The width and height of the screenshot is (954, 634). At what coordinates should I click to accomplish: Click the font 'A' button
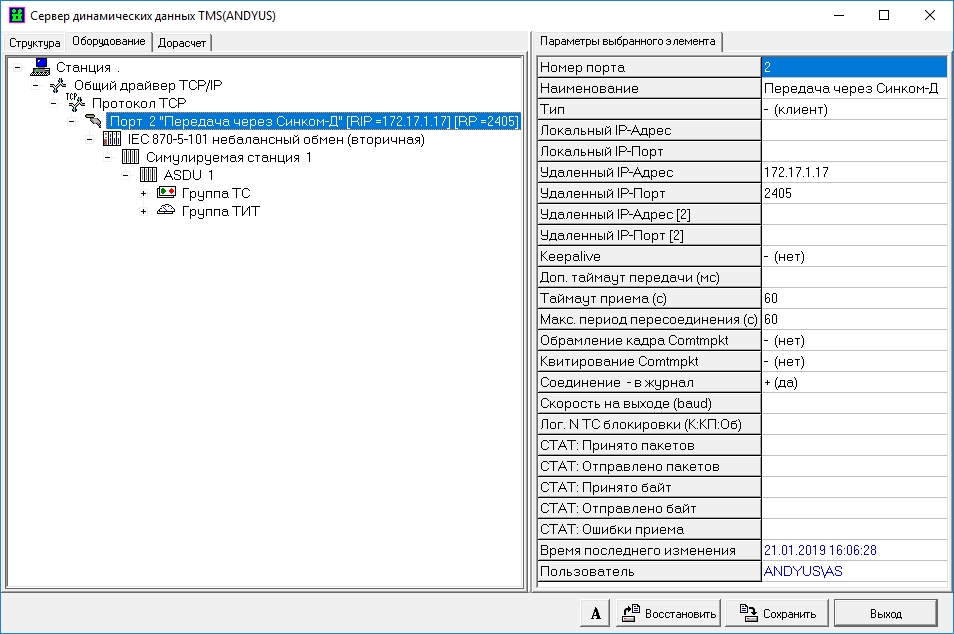[x=595, y=613]
